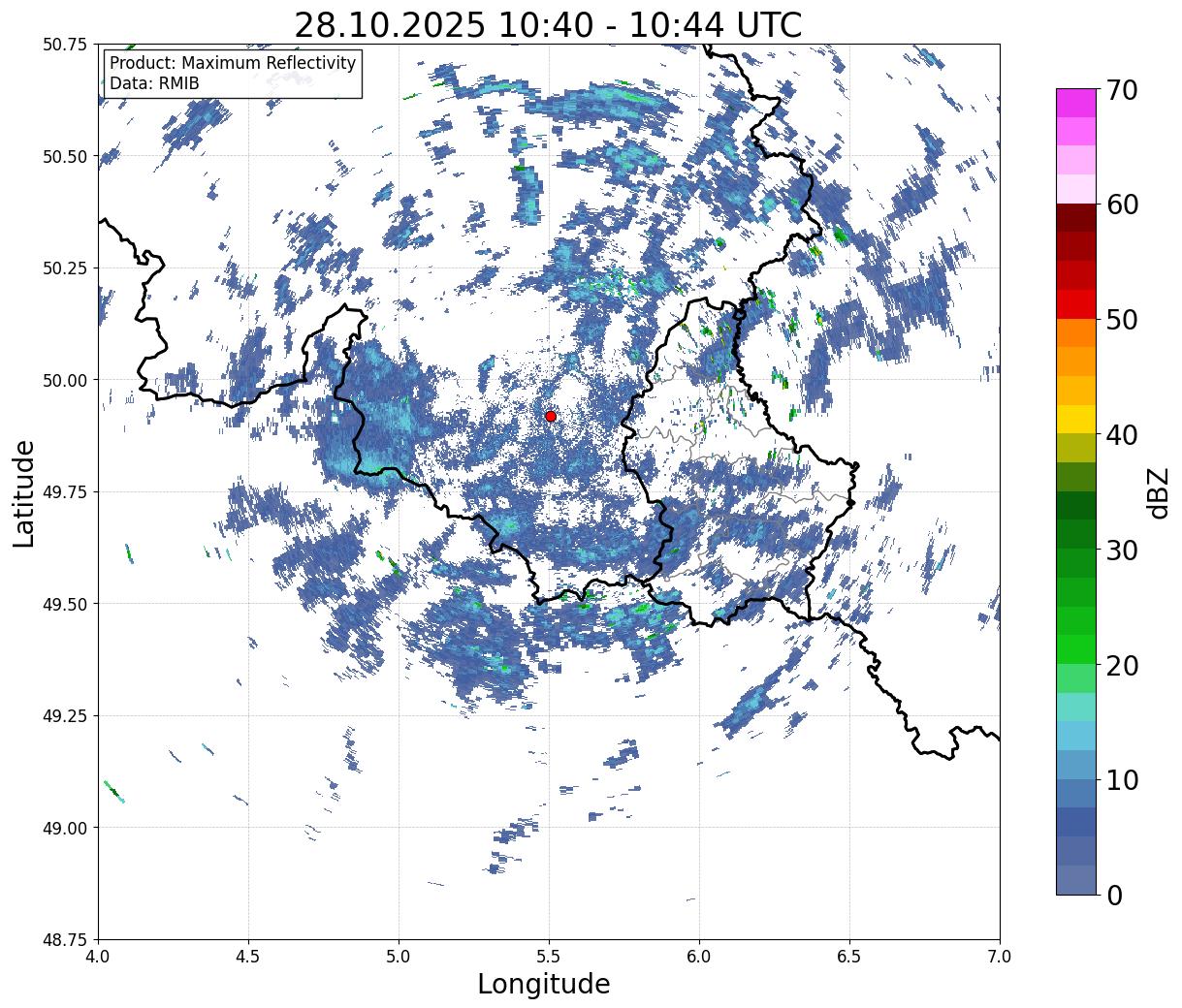Pick the olive colorbar segment below 40
This screenshot has height=1008, width=1182.
tap(1076, 448)
